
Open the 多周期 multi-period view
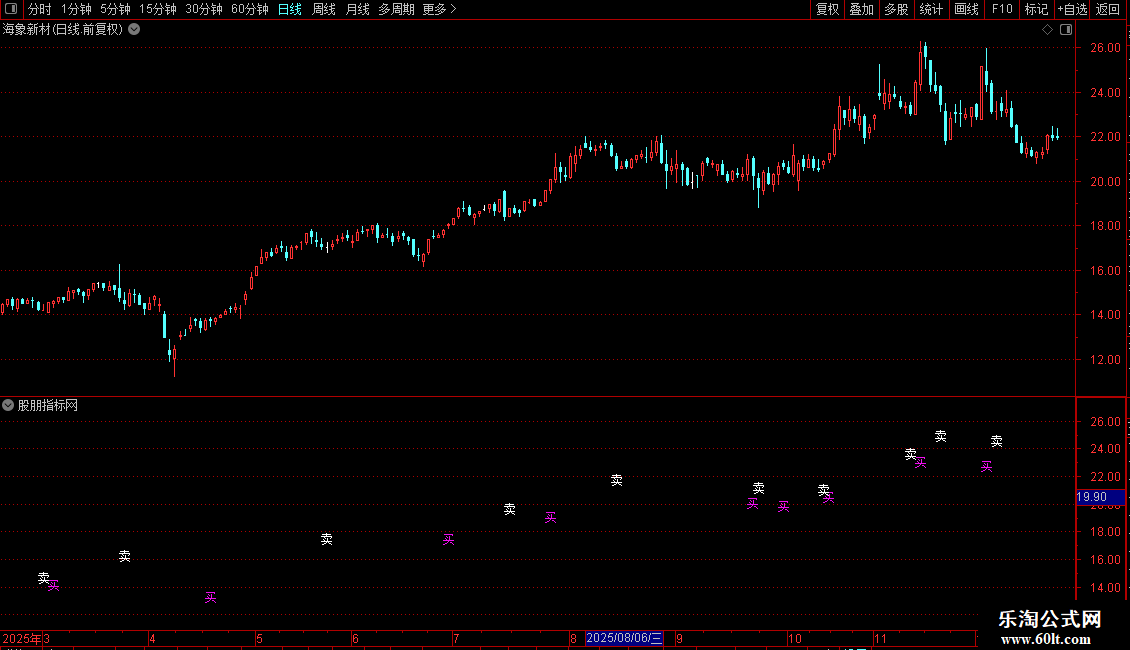(x=396, y=9)
